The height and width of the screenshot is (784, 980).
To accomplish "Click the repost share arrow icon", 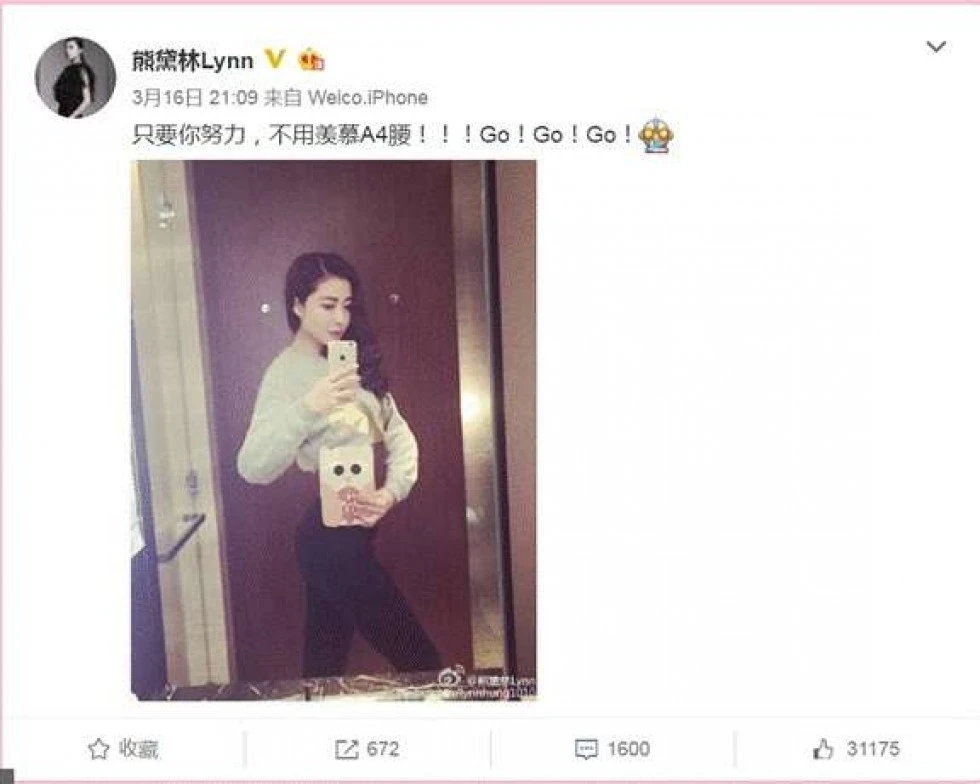I will 347,748.
